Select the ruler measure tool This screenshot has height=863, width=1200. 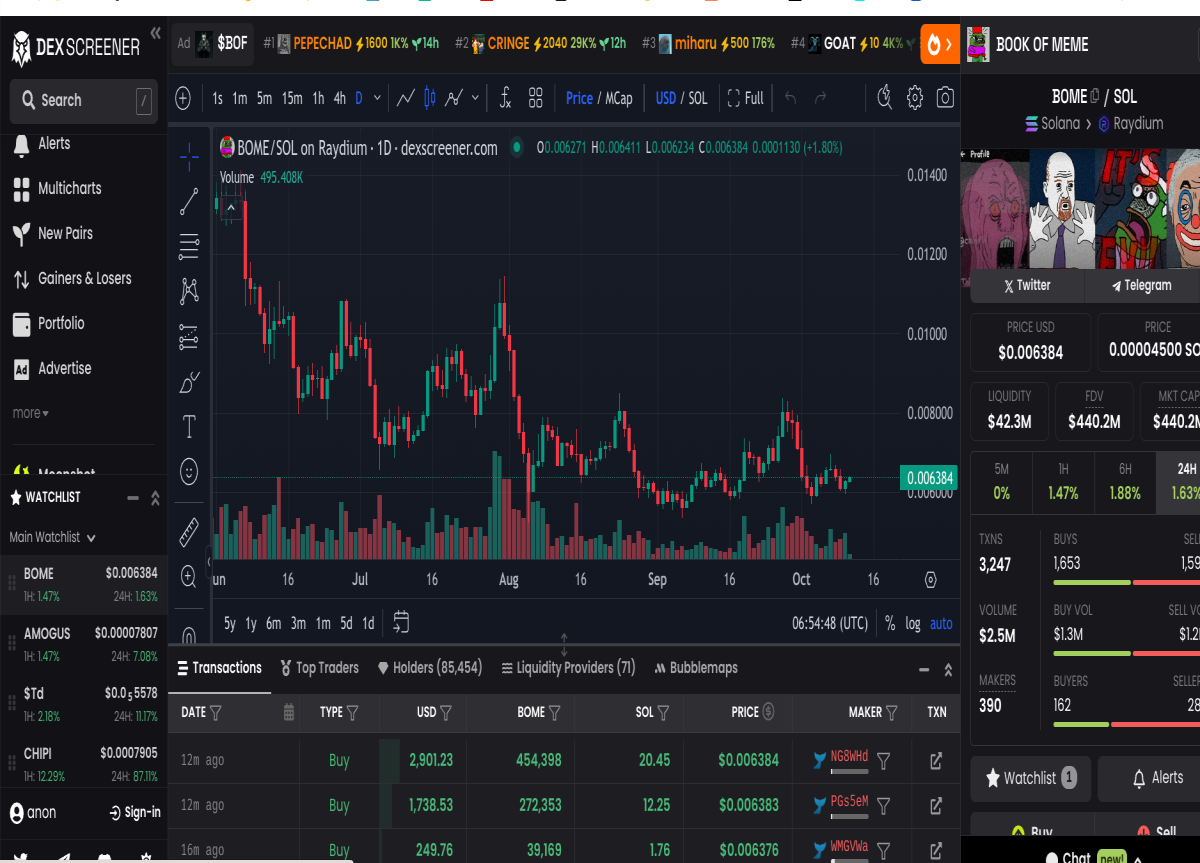(x=189, y=532)
